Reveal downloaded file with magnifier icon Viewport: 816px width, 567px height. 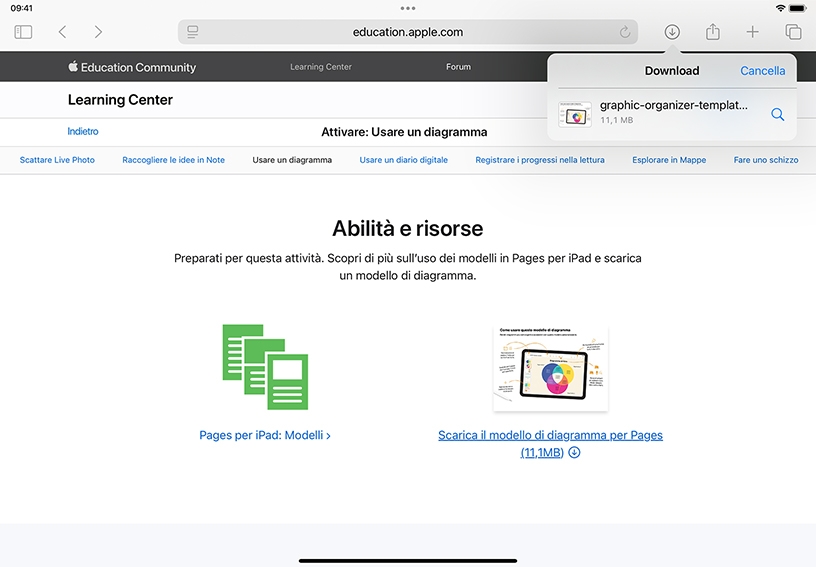[777, 114]
